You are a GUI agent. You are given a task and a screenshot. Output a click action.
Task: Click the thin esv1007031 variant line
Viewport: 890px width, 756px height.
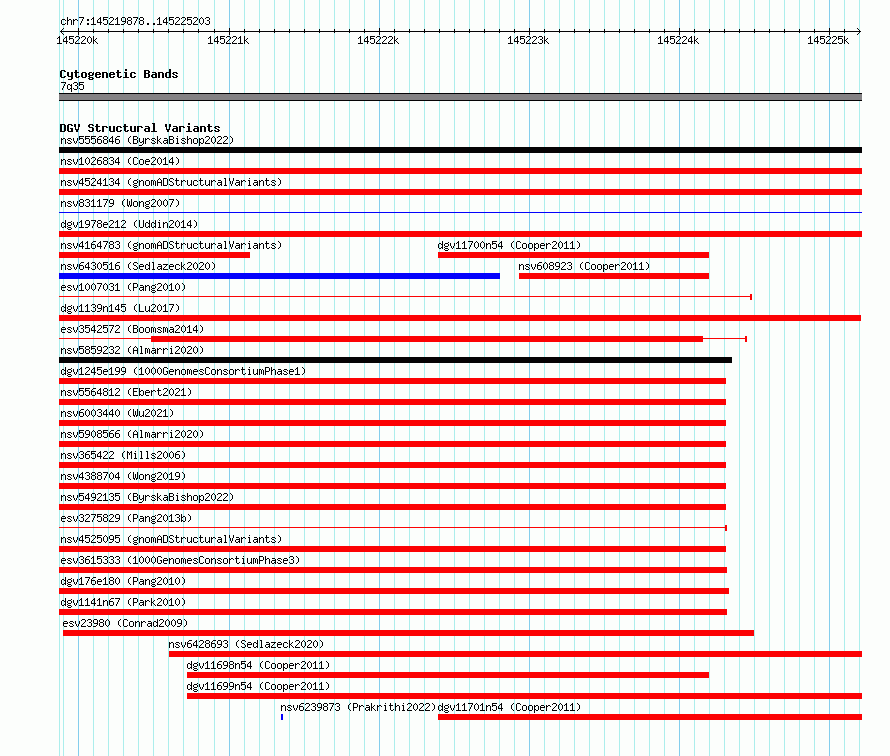point(405,296)
